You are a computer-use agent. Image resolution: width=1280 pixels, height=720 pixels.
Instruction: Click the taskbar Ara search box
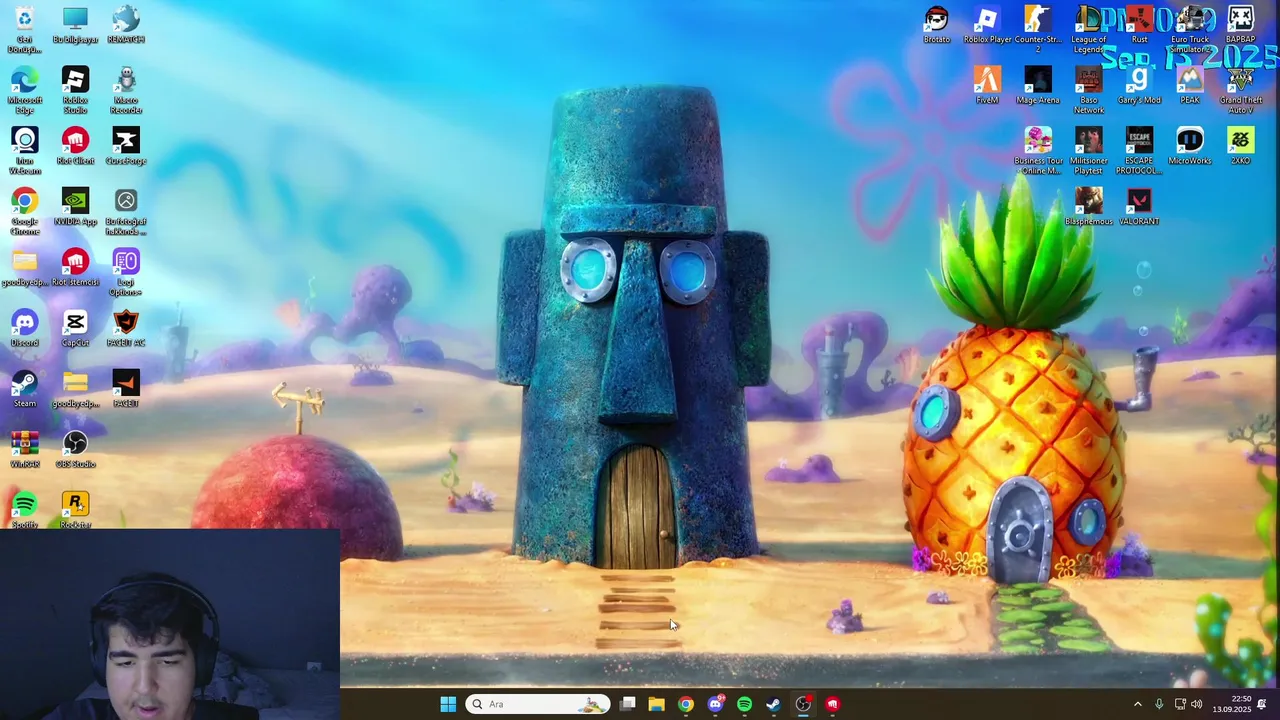pyautogui.click(x=538, y=704)
